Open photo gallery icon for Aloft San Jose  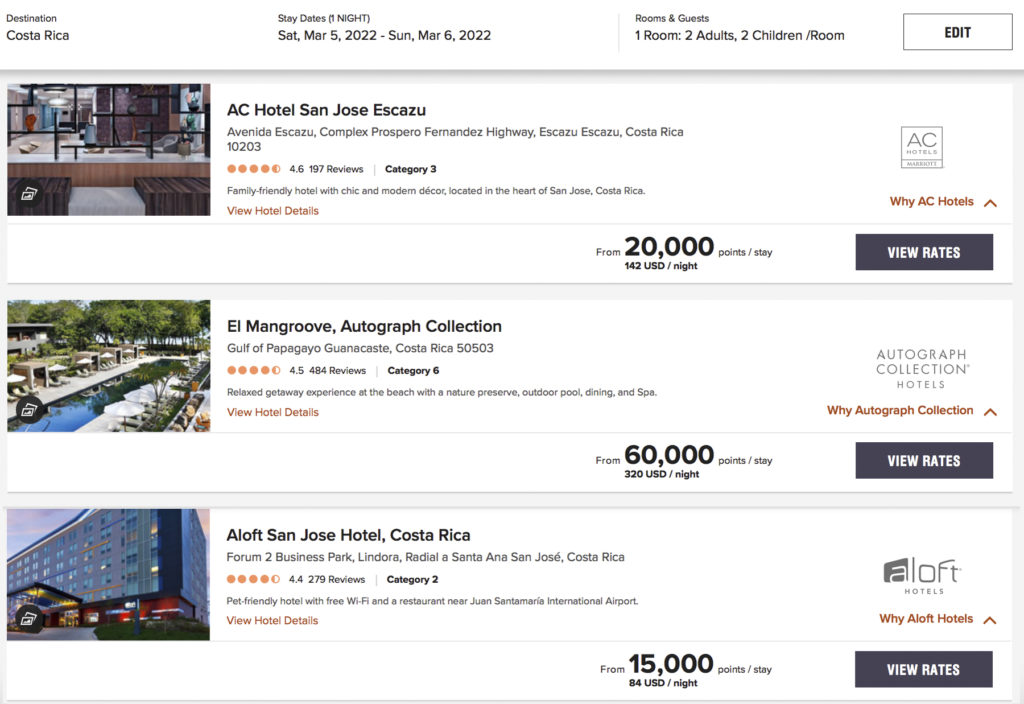click(30, 618)
